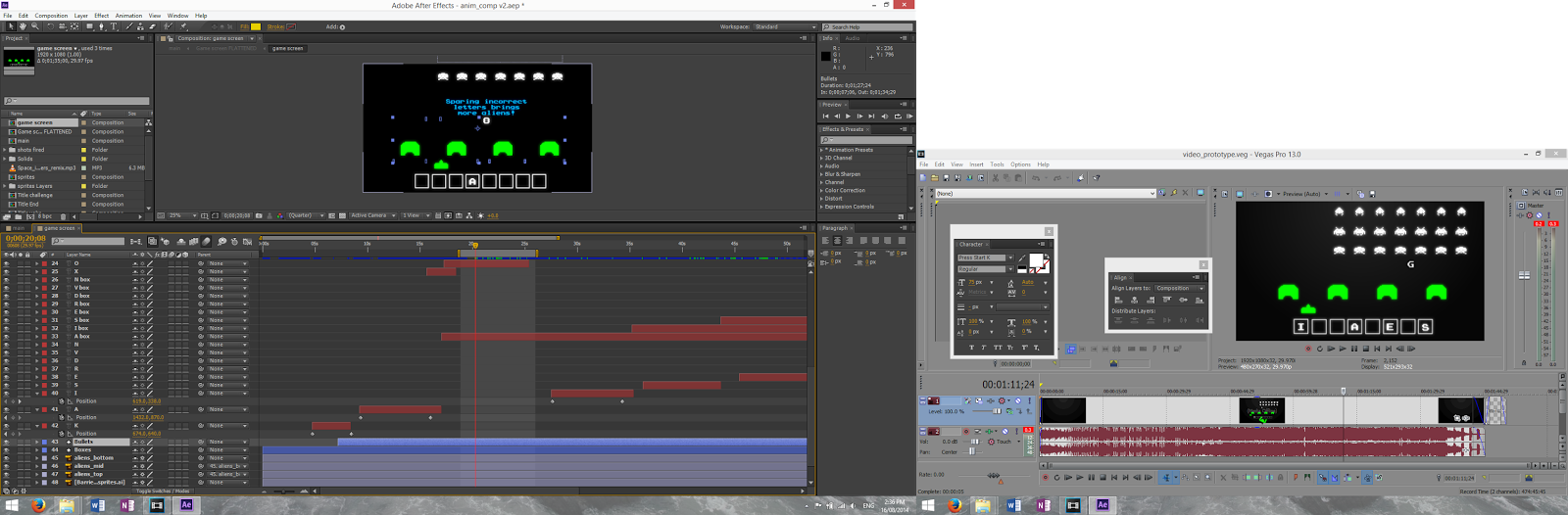The width and height of the screenshot is (1568, 515).
Task: Open Firefox from the left taskbar
Action: click(x=38, y=505)
